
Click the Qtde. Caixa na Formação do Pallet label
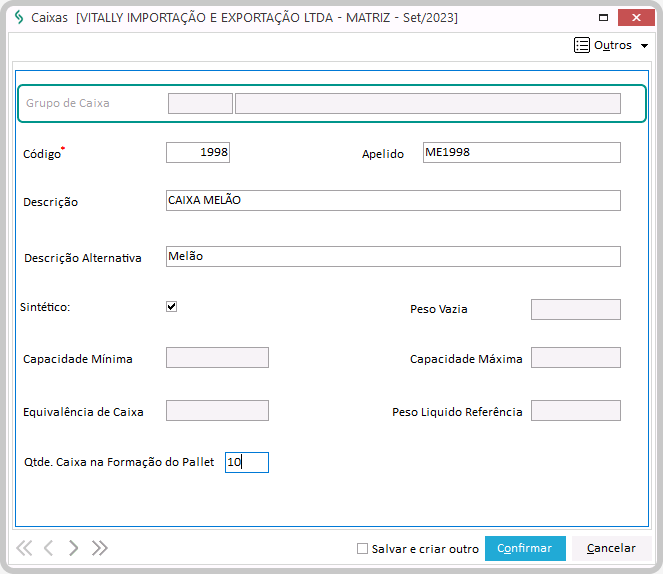pyautogui.click(x=119, y=462)
